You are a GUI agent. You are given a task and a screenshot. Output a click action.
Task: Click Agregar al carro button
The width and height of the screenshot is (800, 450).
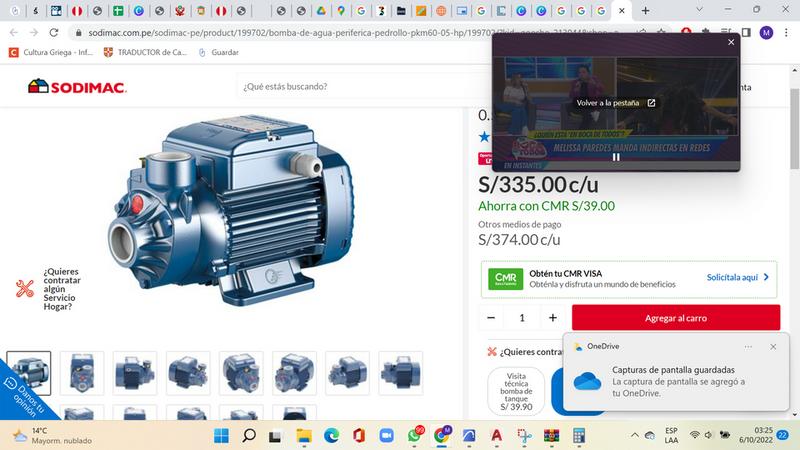pyautogui.click(x=676, y=318)
